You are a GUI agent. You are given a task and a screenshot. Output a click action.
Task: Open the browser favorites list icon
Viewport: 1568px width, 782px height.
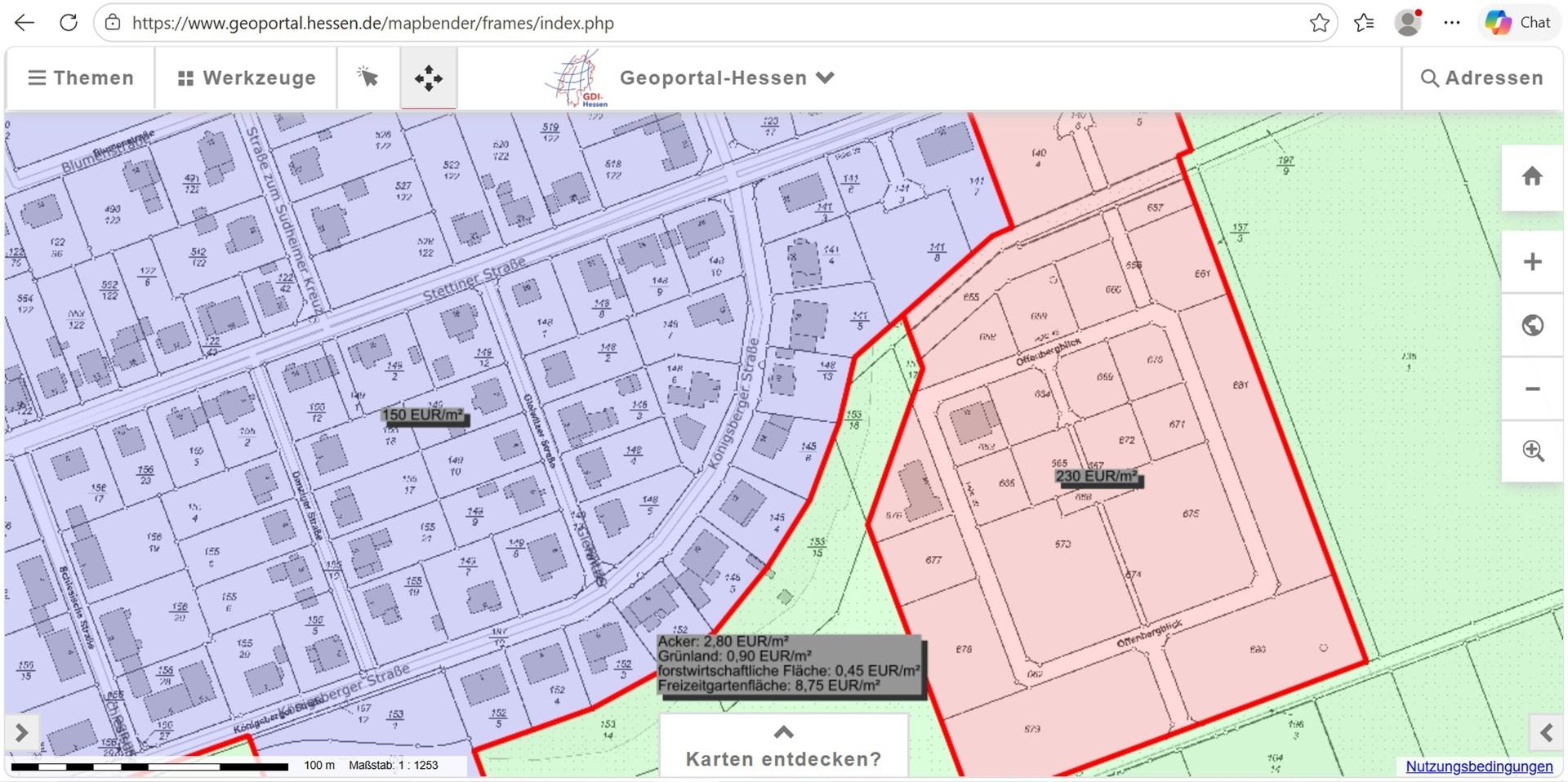click(1363, 23)
